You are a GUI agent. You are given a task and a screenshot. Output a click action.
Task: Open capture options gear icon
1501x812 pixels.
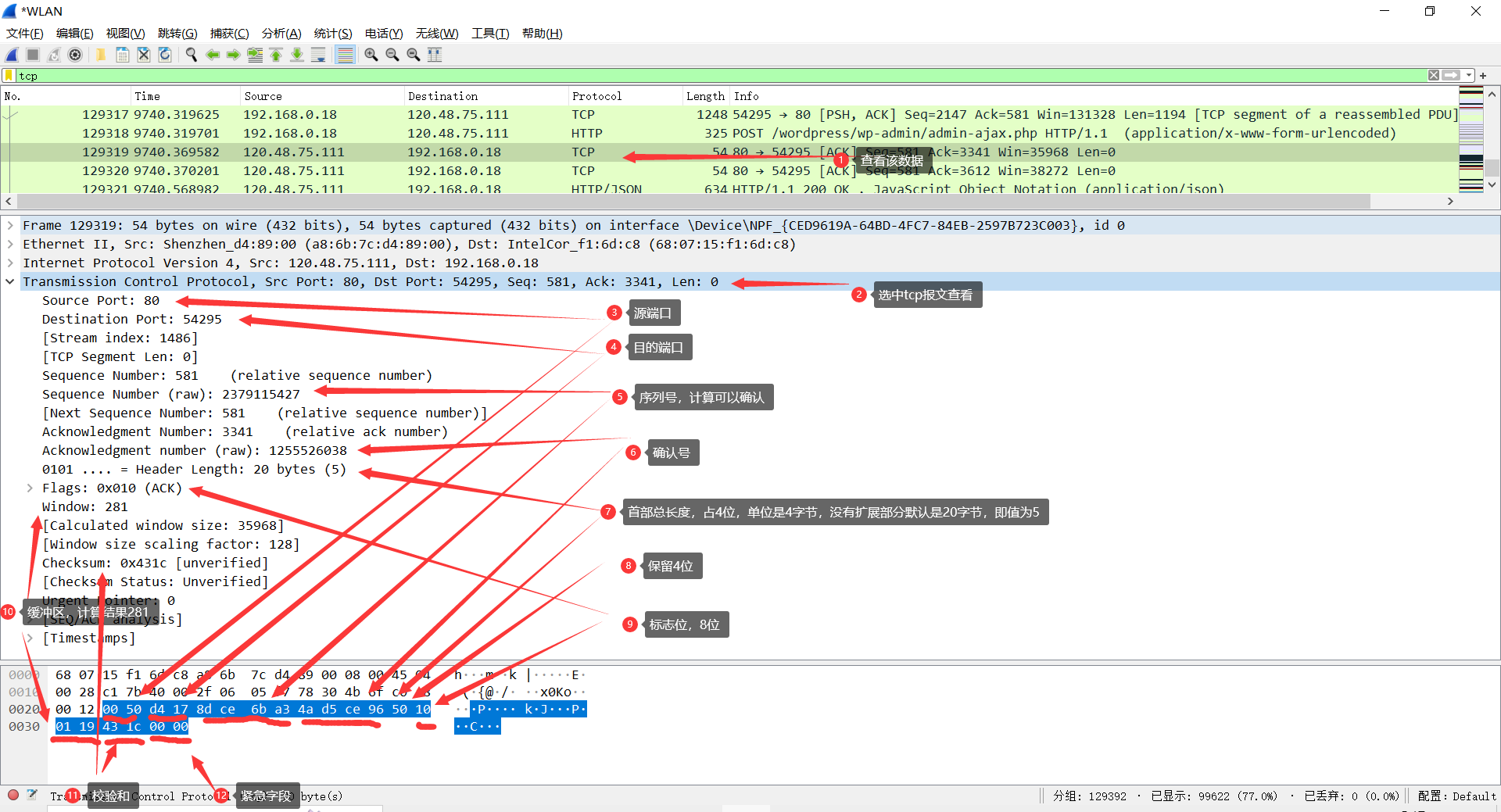point(75,55)
